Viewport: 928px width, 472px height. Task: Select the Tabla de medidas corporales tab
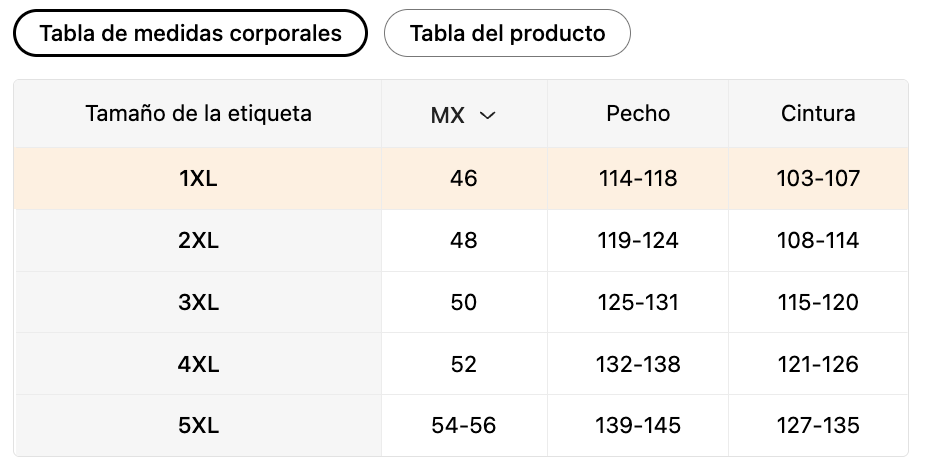click(190, 33)
